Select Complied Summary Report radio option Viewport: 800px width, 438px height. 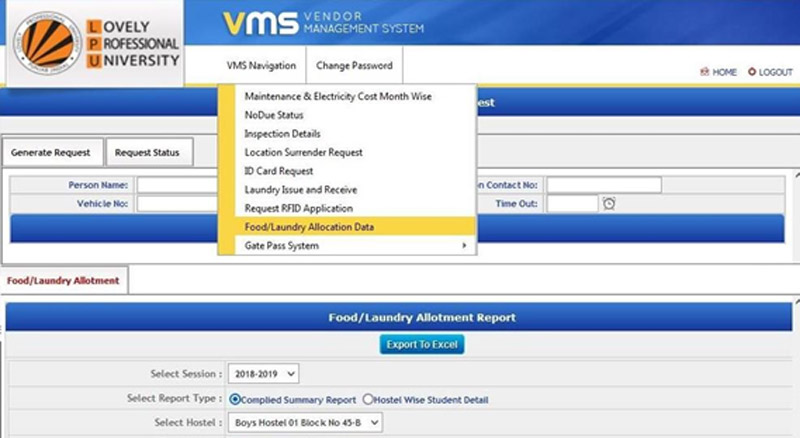(235, 399)
